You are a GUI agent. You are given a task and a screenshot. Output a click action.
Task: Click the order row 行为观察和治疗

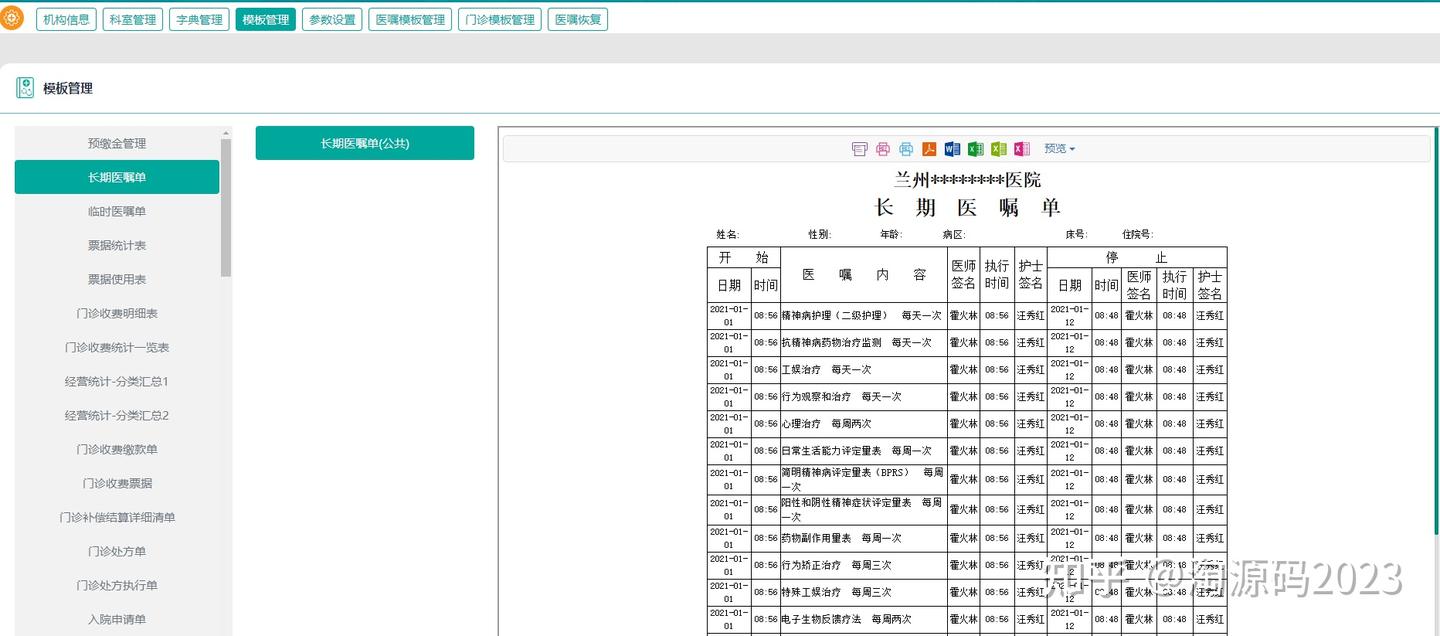pyautogui.click(x=863, y=396)
